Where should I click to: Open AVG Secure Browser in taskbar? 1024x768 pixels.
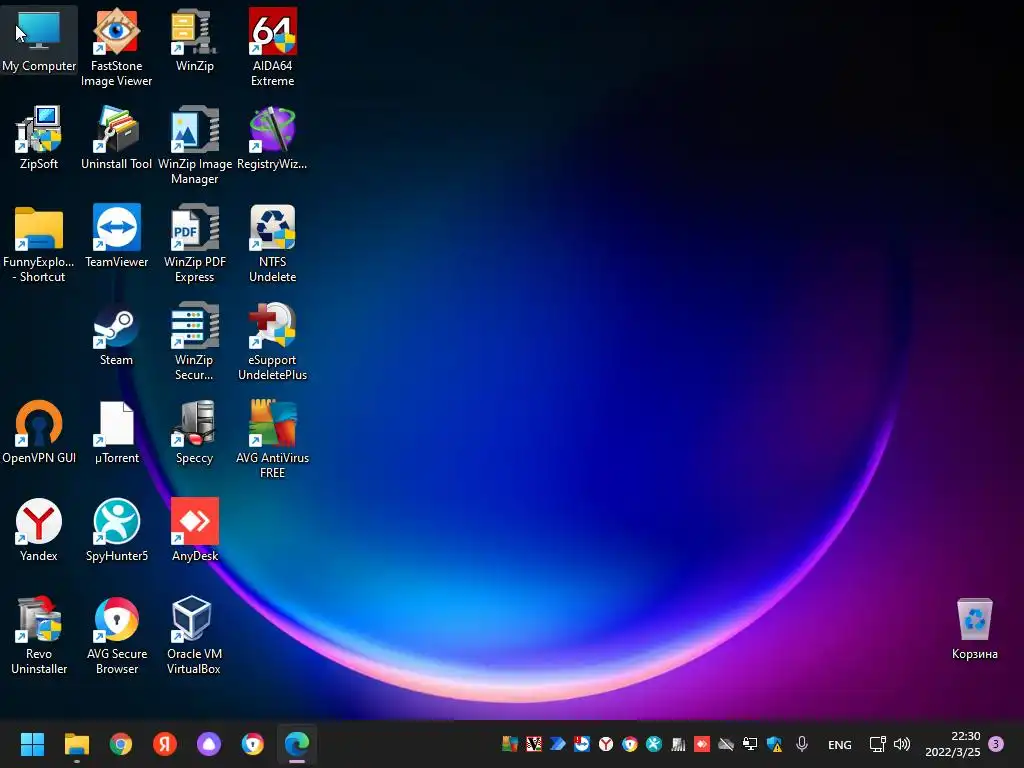[253, 744]
